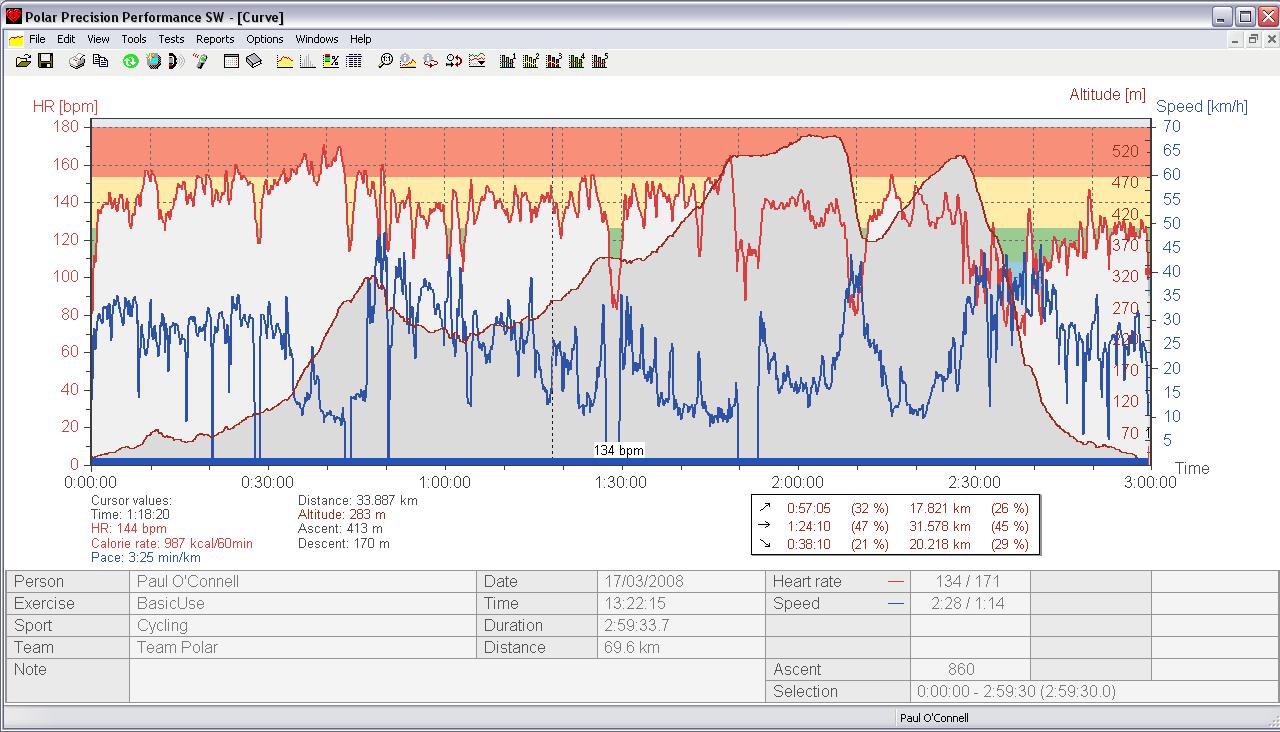Click the grey histogram bars toolbar icon
The height and width of the screenshot is (732, 1280).
307,61
